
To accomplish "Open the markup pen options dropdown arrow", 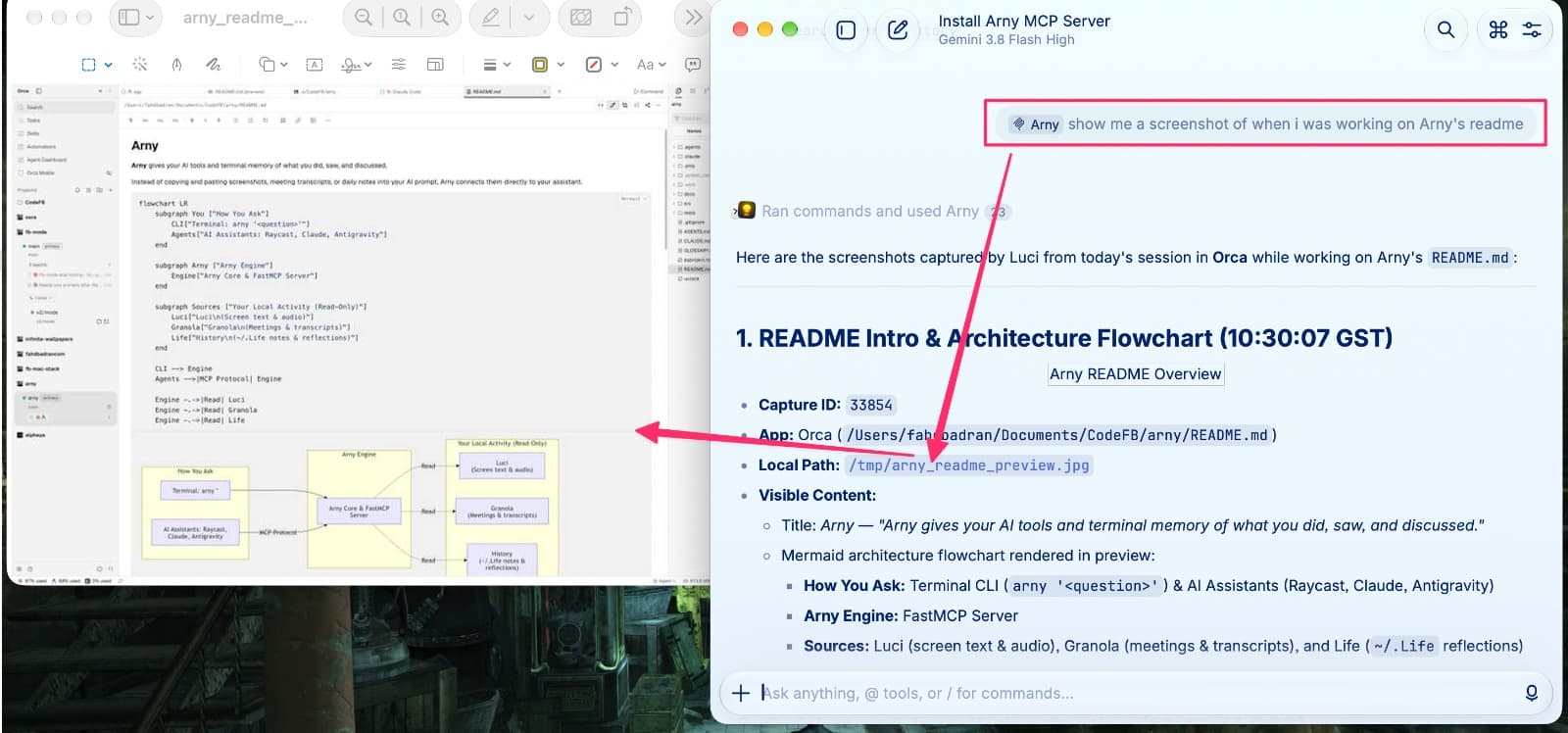I will tap(529, 18).
